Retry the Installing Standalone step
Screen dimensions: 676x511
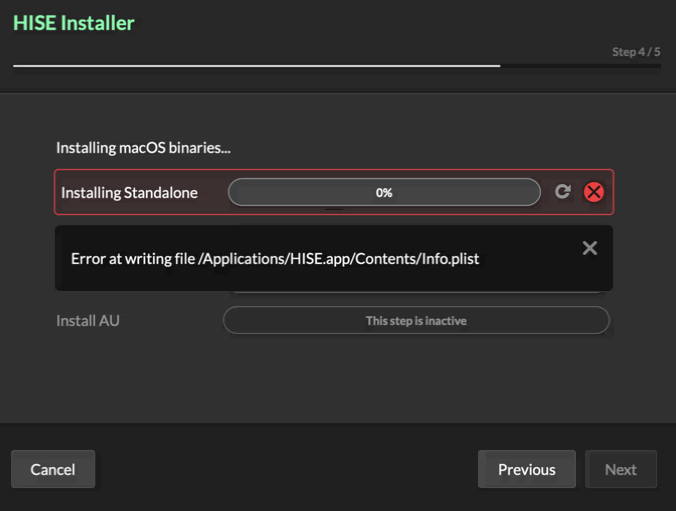(563, 191)
